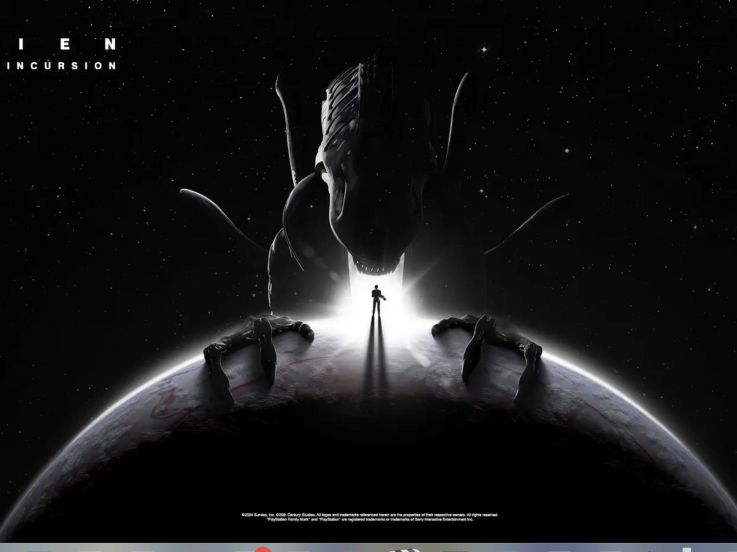Viewport: 737px width, 552px height.
Task: Click the white icon at dock's right end
Action: [x=686, y=548]
